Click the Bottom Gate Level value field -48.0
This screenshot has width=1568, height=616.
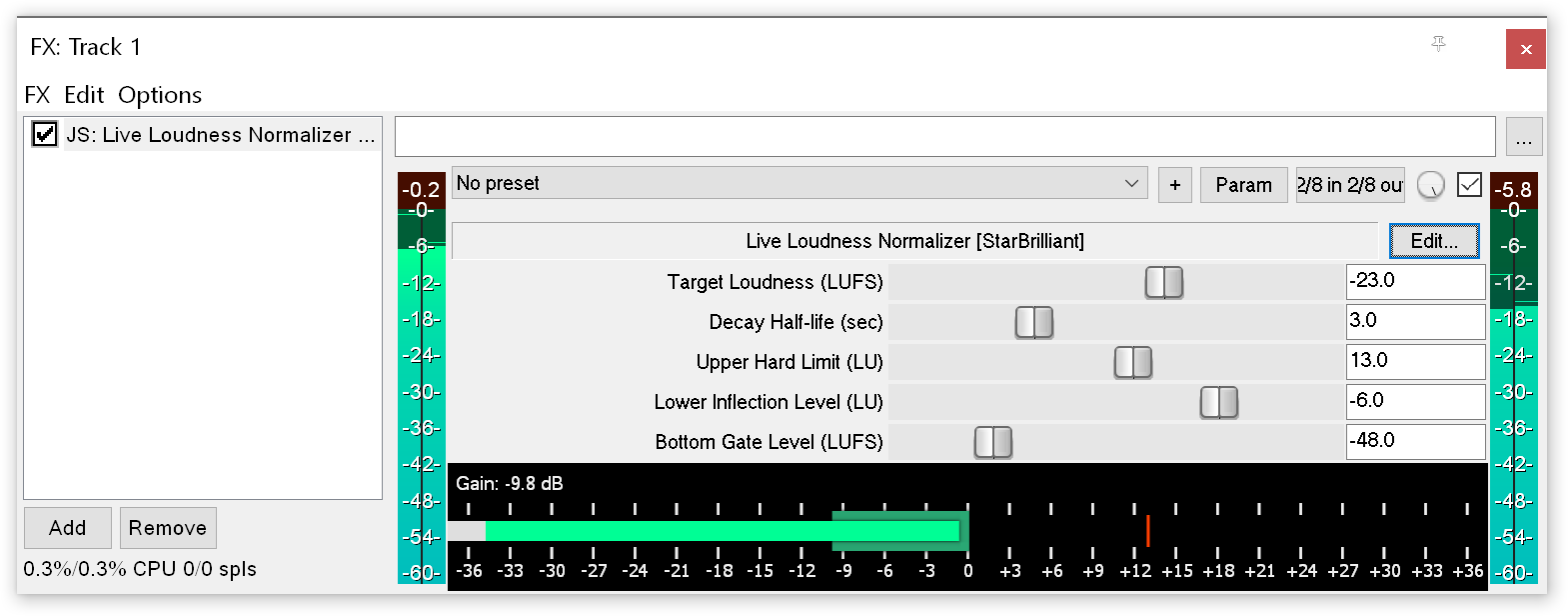tap(1415, 442)
